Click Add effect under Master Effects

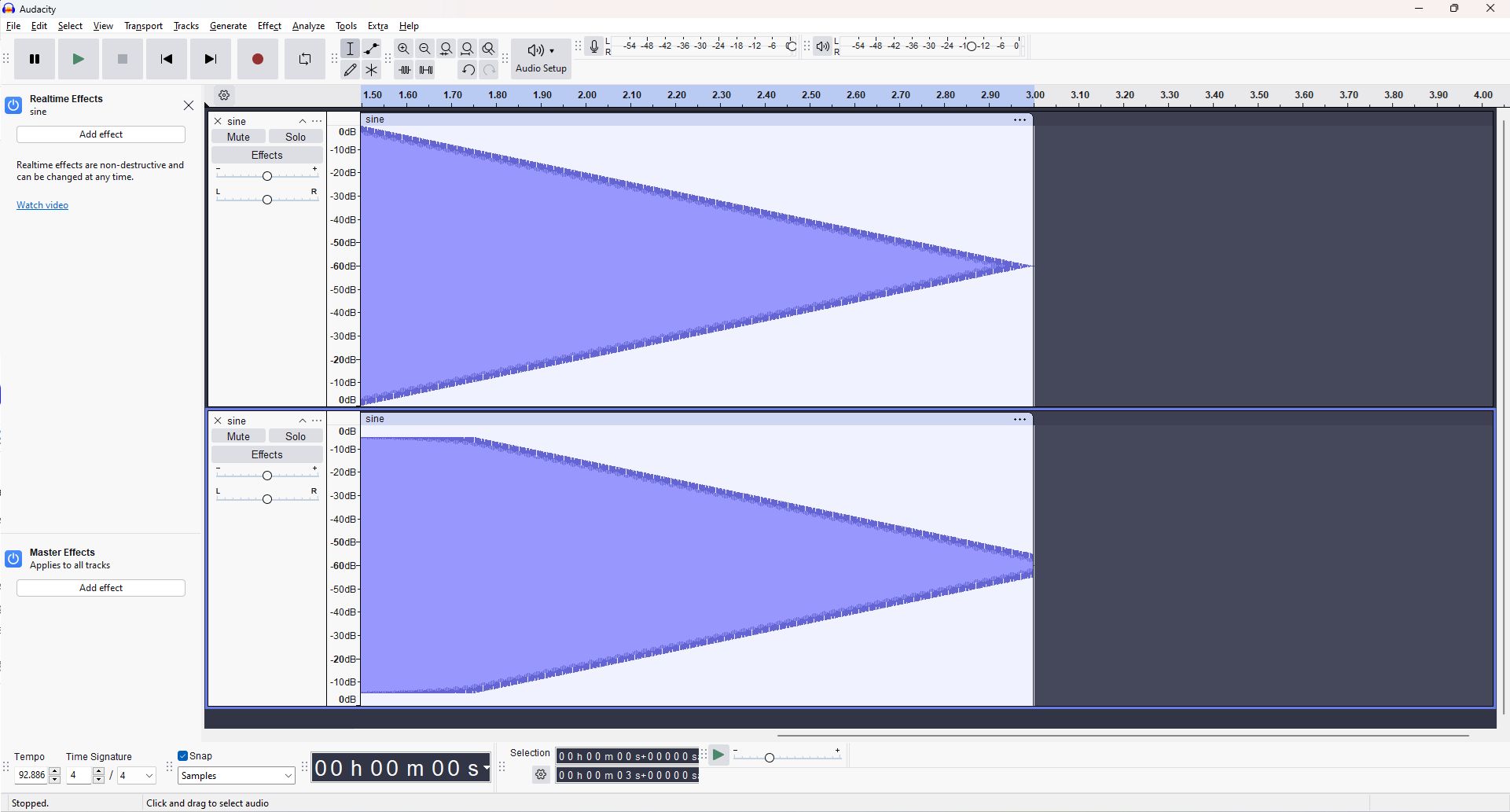101,587
